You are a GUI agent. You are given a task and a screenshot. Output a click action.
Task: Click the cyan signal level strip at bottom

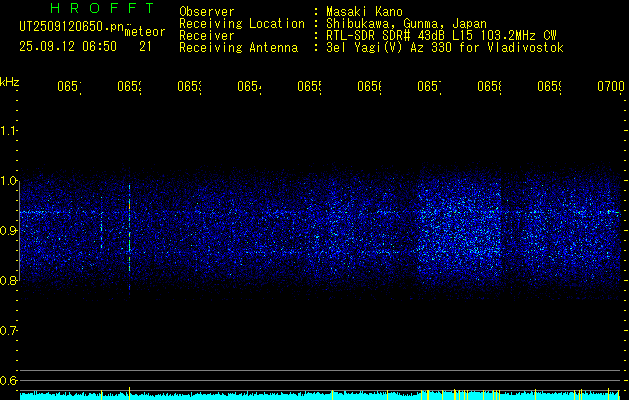pyautogui.click(x=320, y=395)
